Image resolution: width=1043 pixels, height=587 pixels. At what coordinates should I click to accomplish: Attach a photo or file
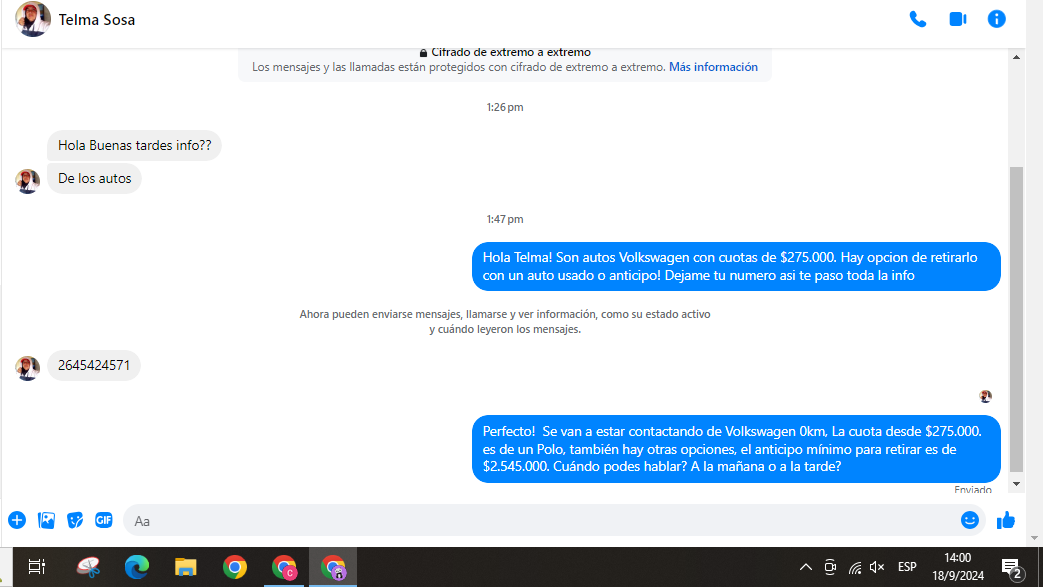[47, 520]
